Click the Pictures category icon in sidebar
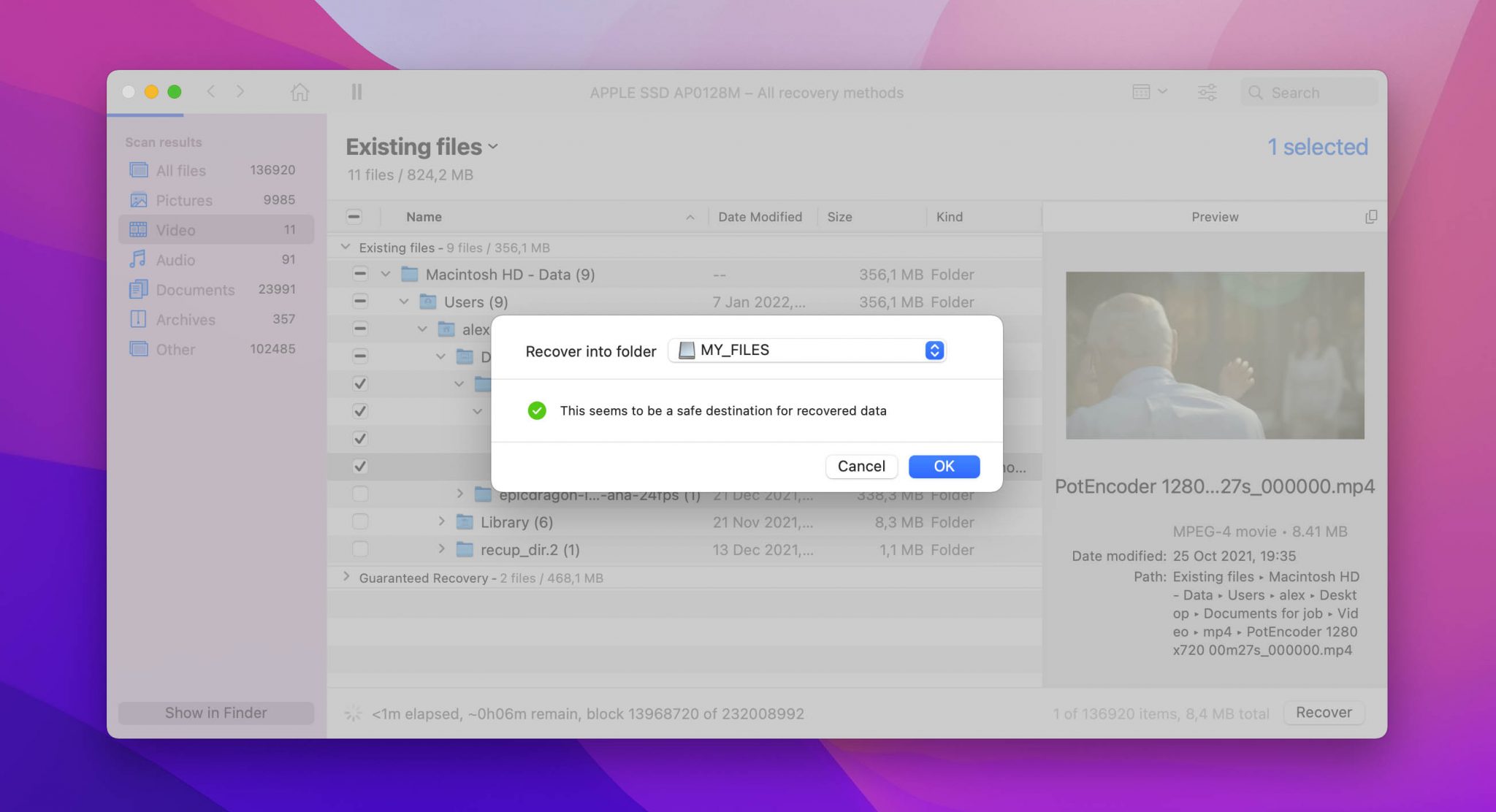 pos(137,201)
